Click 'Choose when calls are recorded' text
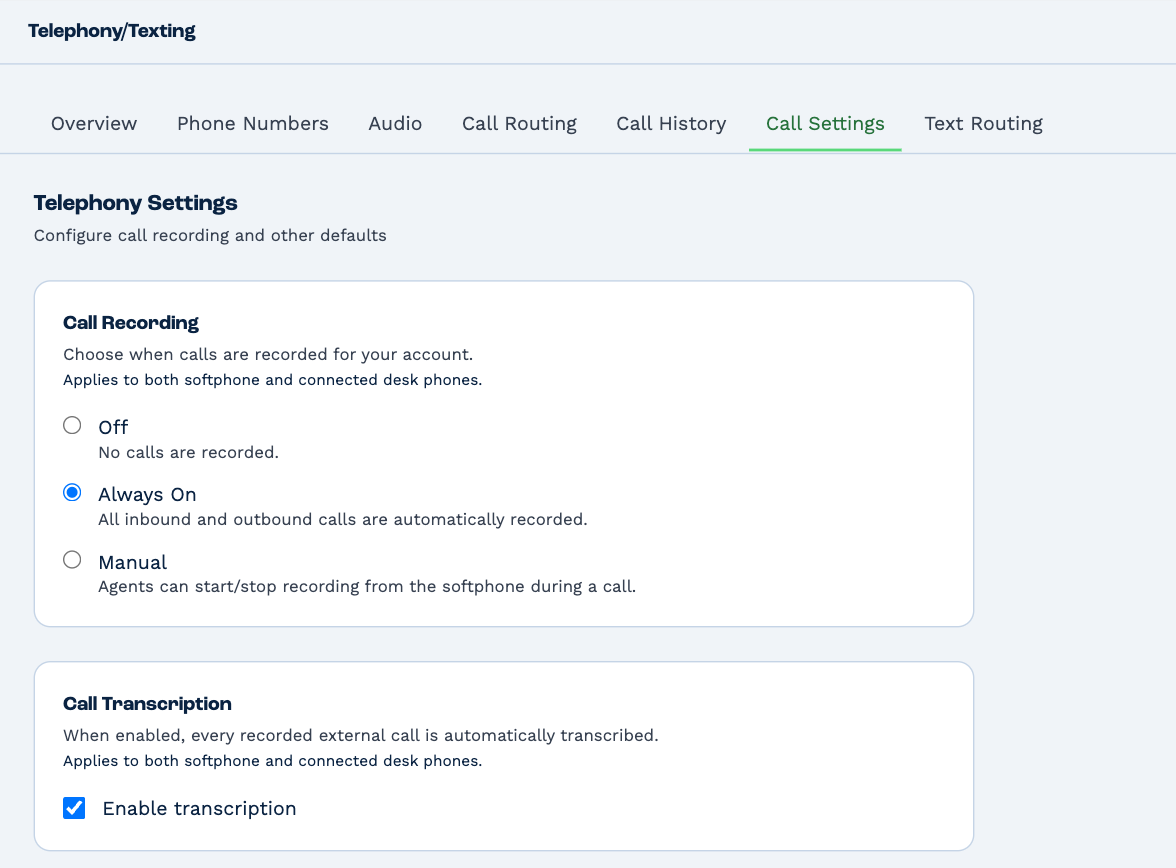Viewport: 1176px width, 868px height. click(x=268, y=354)
